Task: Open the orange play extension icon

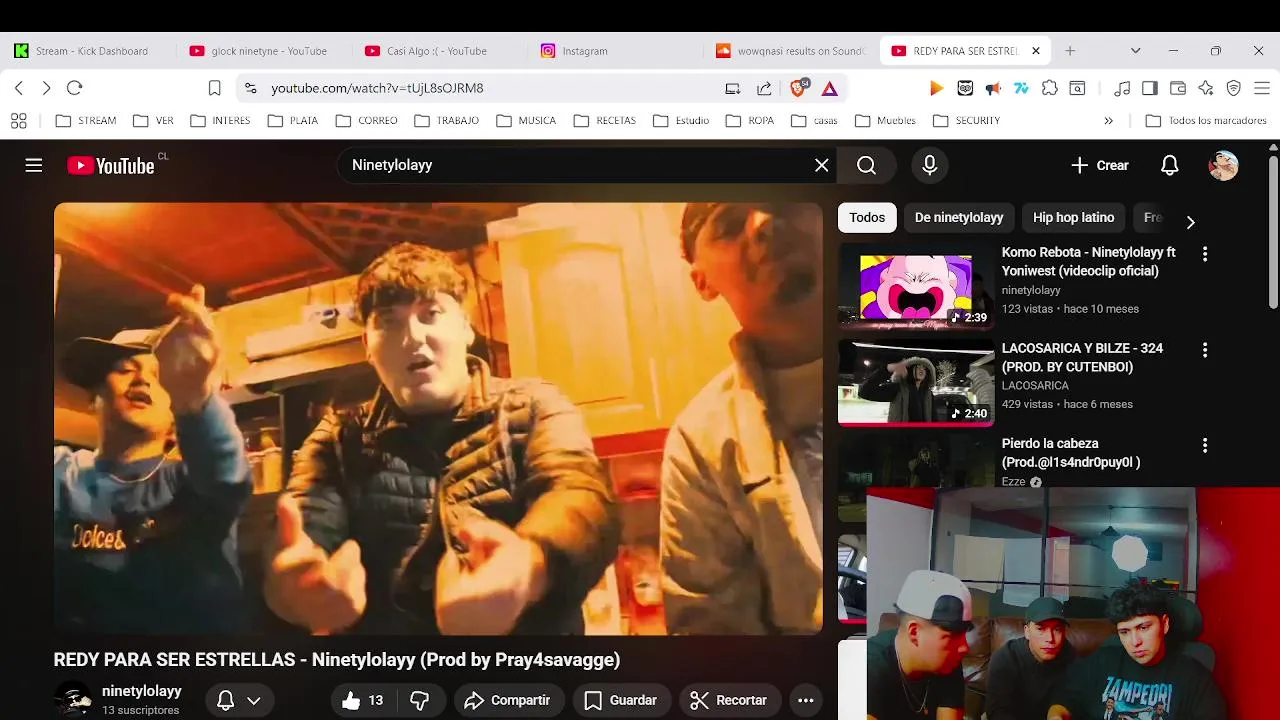Action: pos(936,88)
